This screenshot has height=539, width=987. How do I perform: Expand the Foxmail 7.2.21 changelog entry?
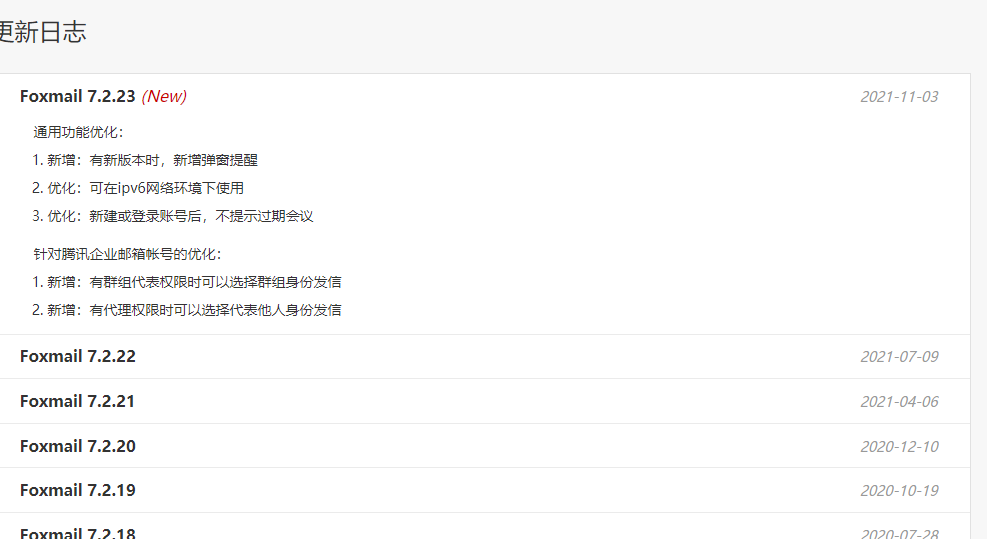tap(77, 401)
